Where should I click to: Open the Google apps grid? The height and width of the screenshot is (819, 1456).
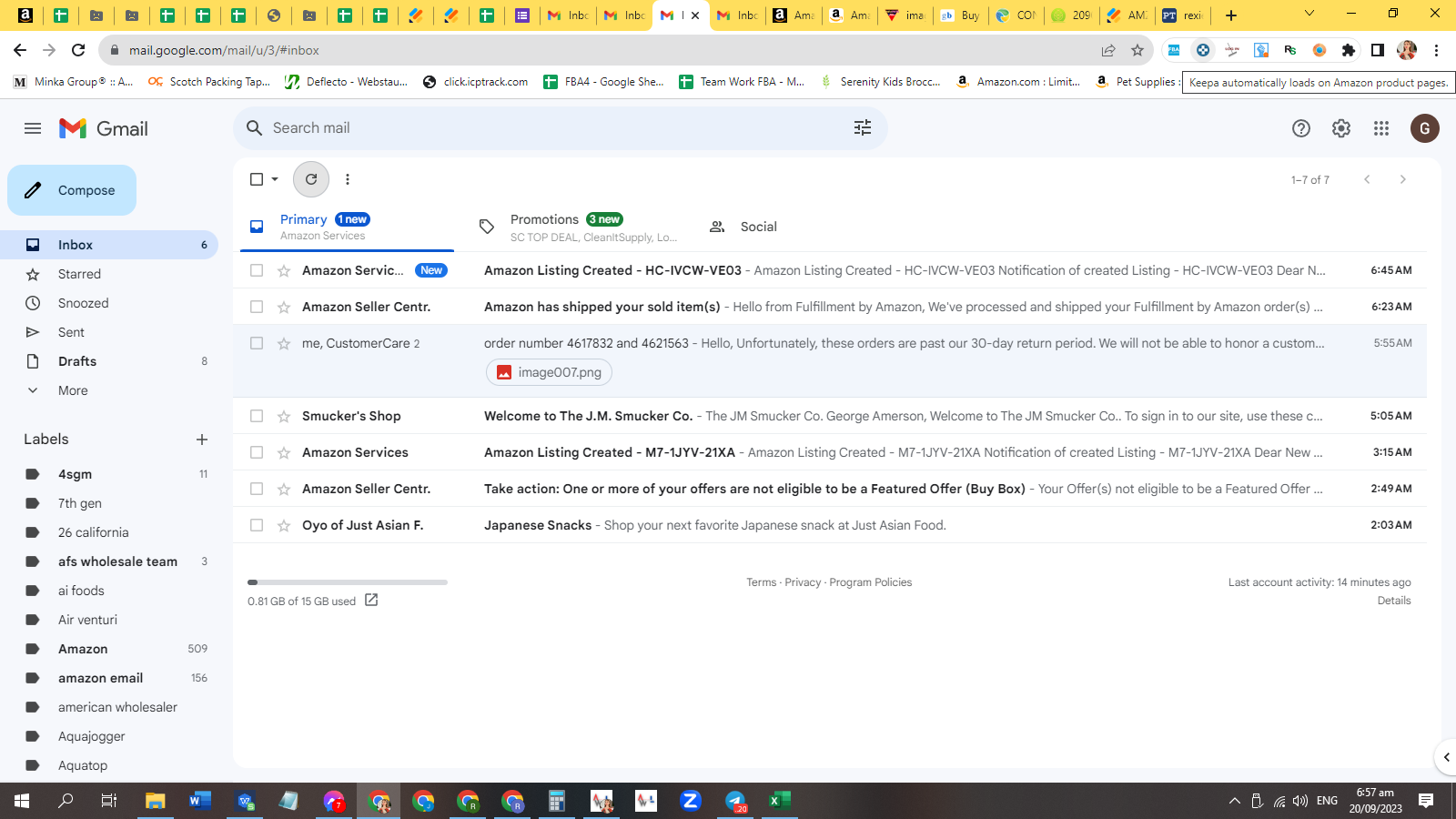(1381, 128)
